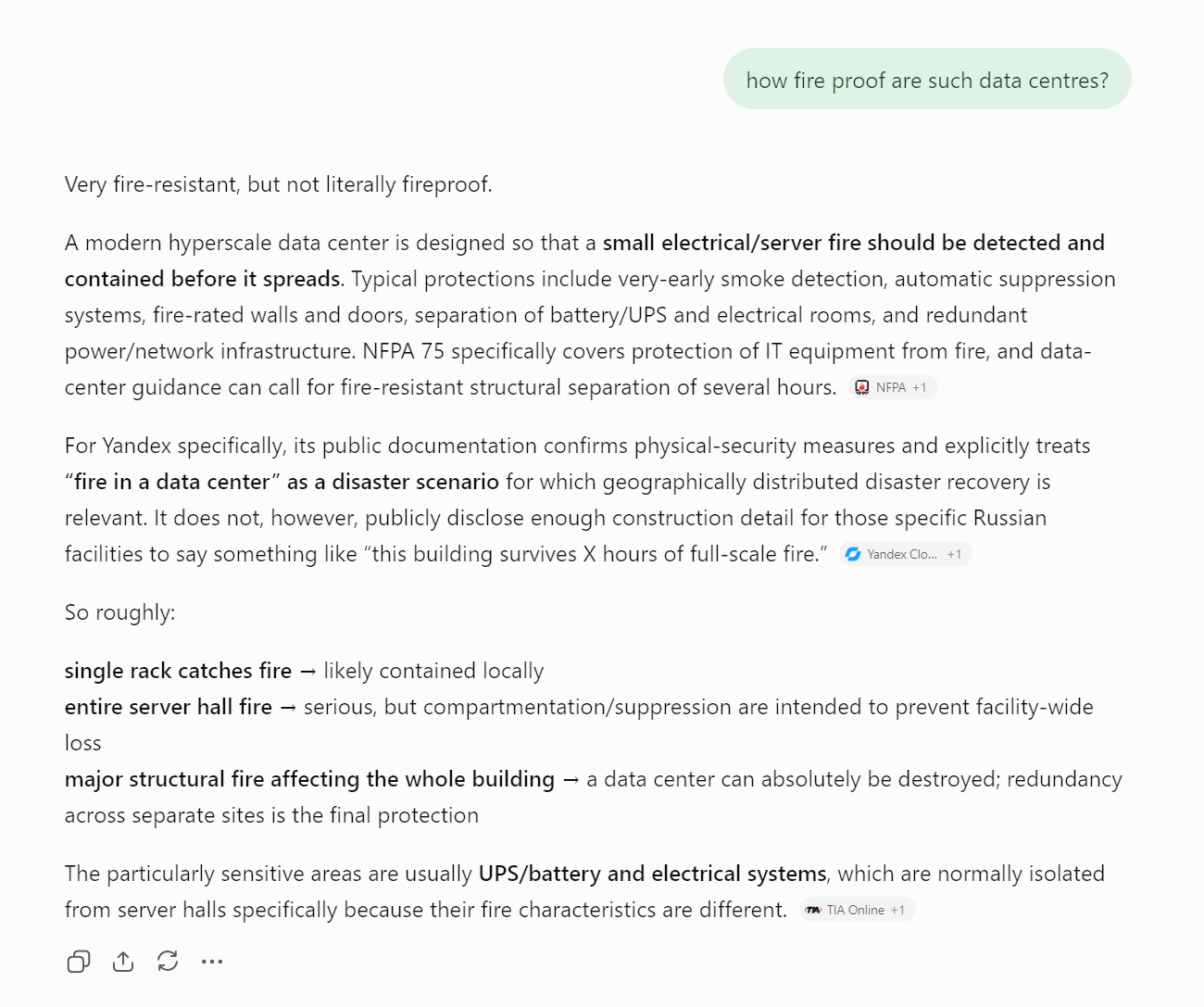This screenshot has height=1007, width=1204.
Task: Click the bold "single rack catches fire" line
Action: (x=178, y=671)
